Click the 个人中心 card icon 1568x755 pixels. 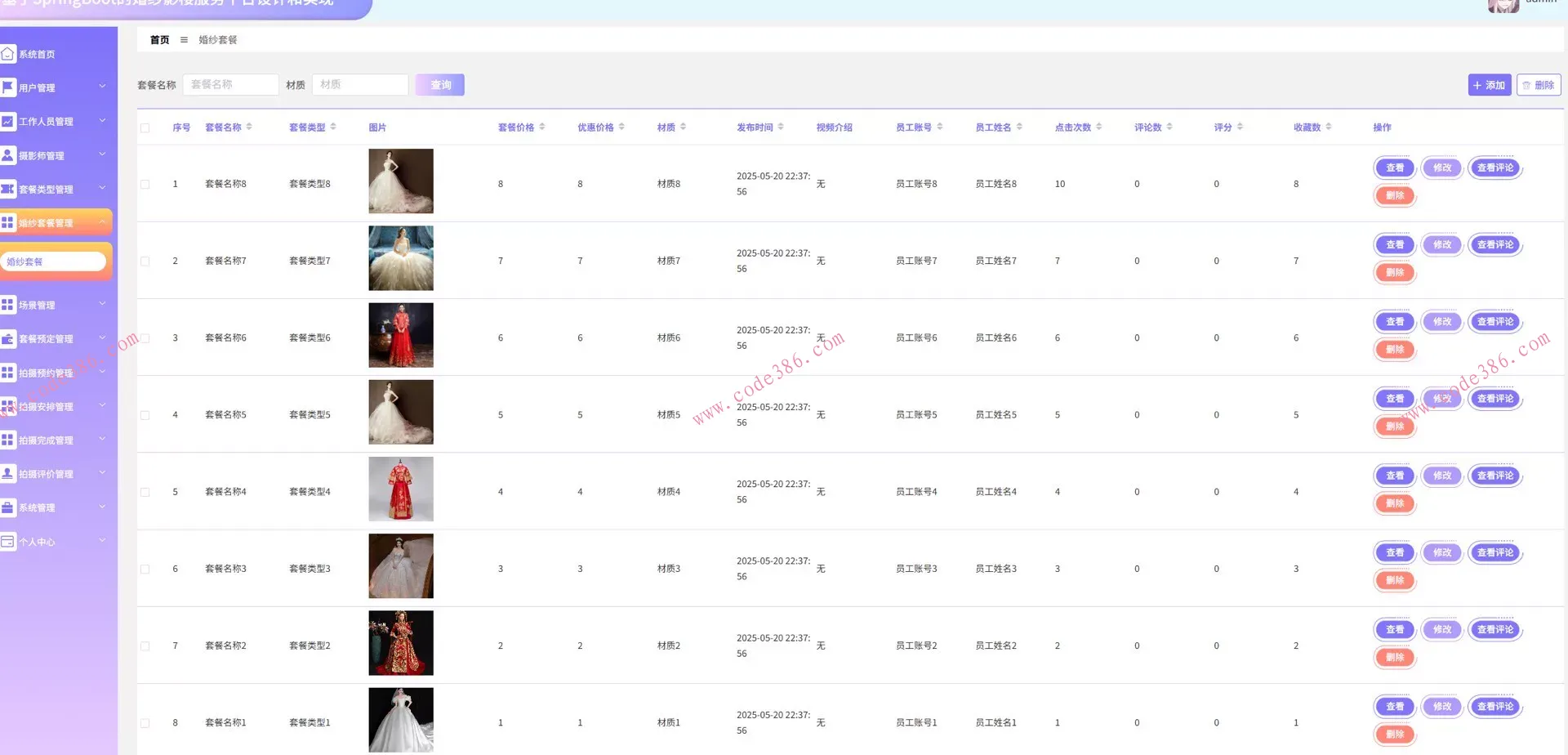click(x=8, y=541)
